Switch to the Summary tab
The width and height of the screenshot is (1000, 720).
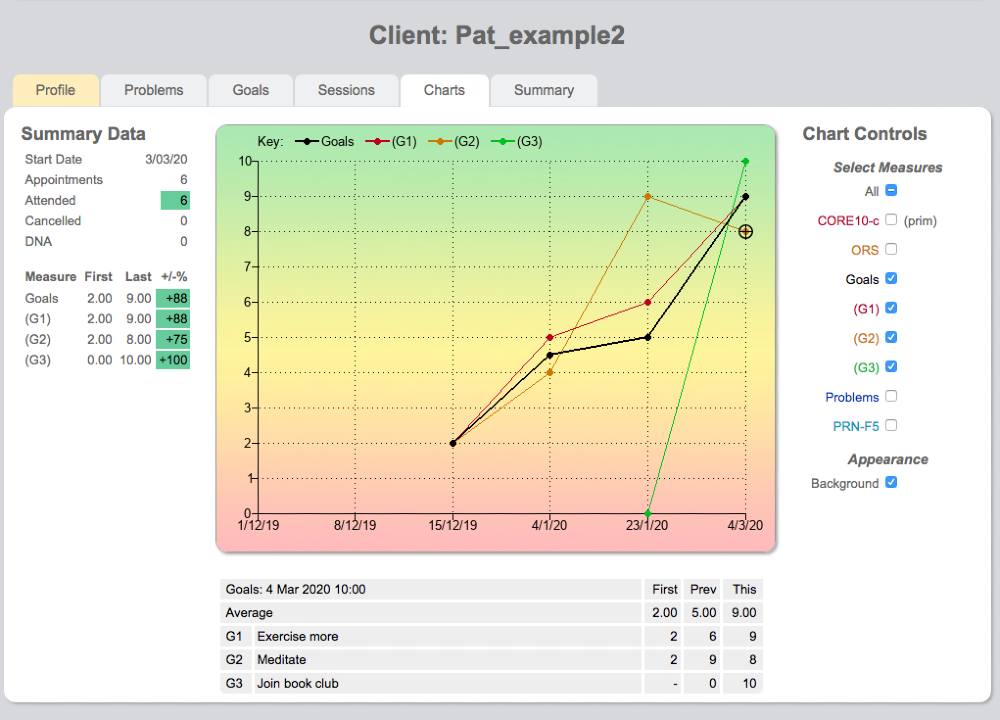point(544,90)
